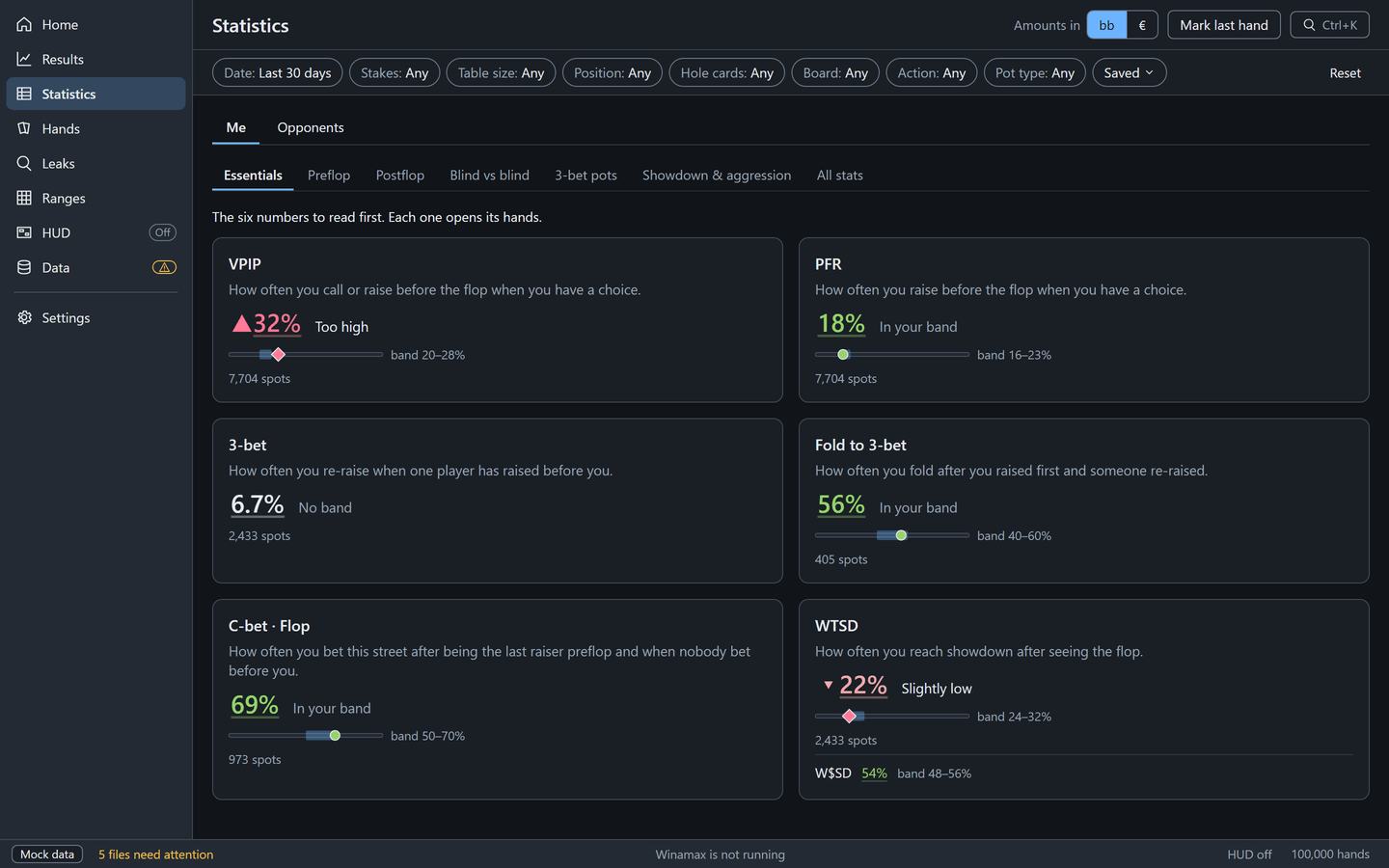Open hands for WTSD 22%

pyautogui.click(x=863, y=685)
